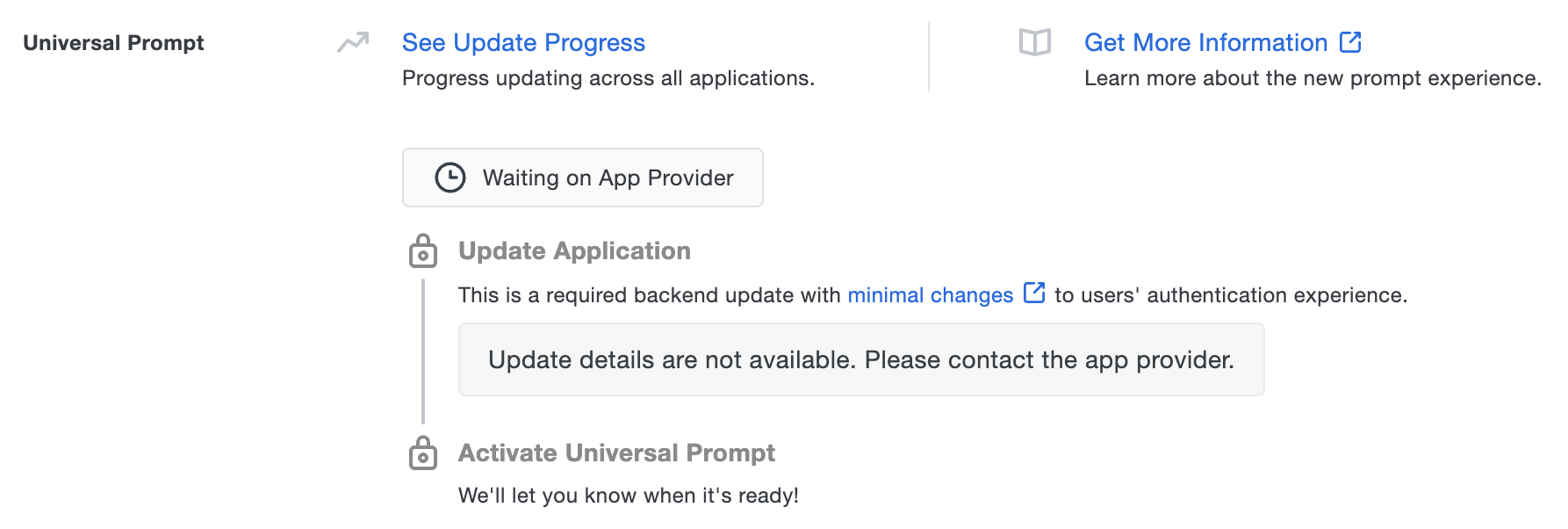Click the progress updating applications description text
This screenshot has width=1568, height=529.
point(608,78)
